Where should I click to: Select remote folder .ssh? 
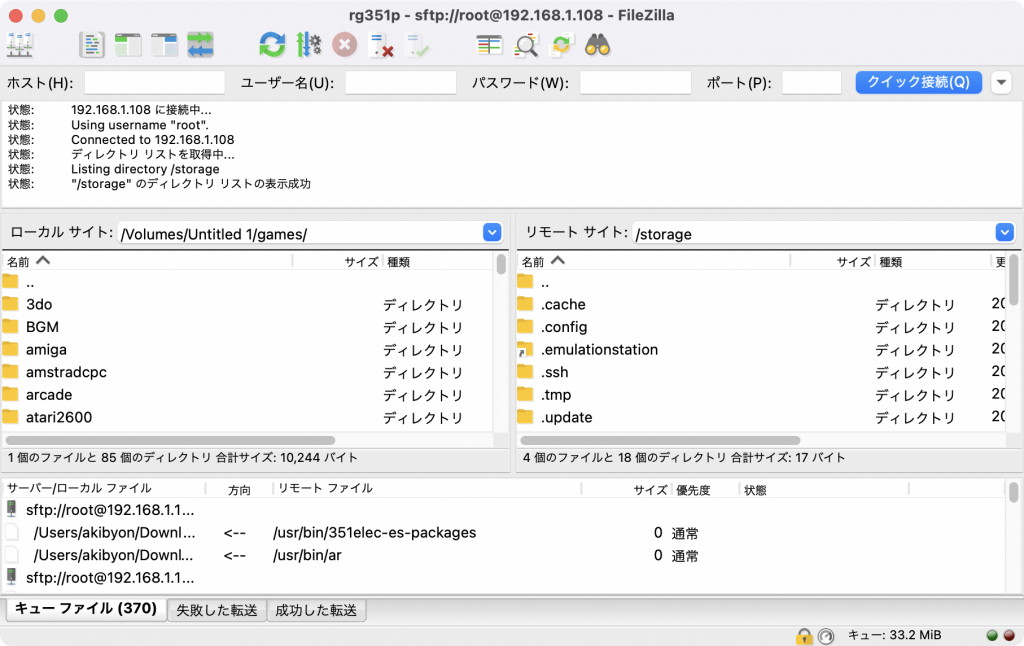click(x=761, y=372)
